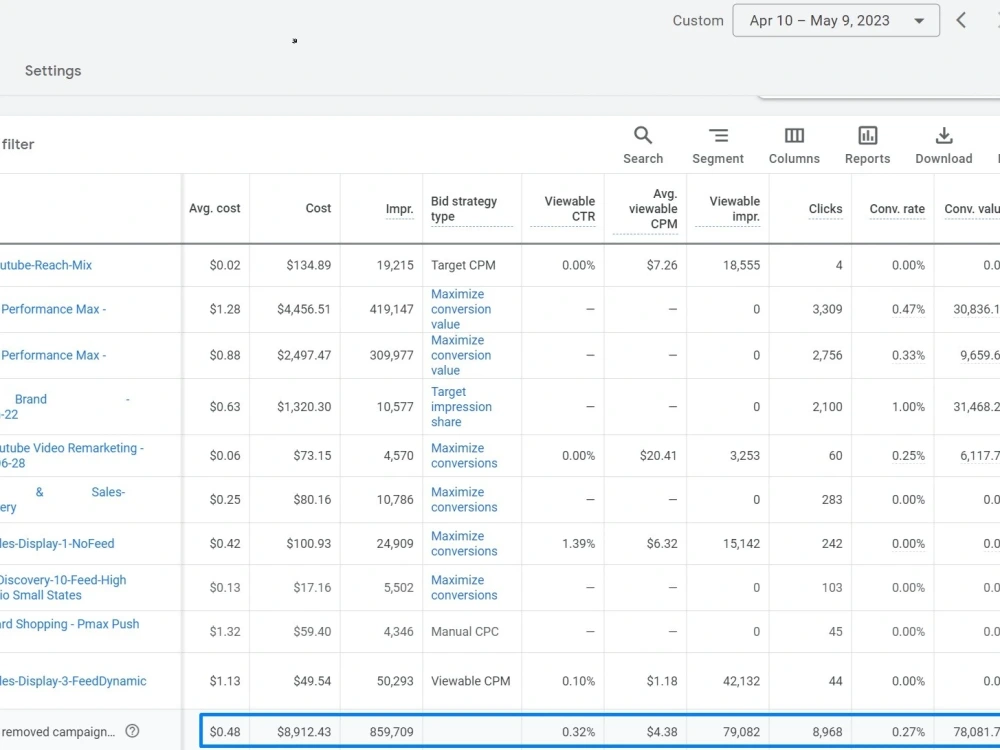
Task: Go to previous date range arrow
Action: [x=961, y=20]
